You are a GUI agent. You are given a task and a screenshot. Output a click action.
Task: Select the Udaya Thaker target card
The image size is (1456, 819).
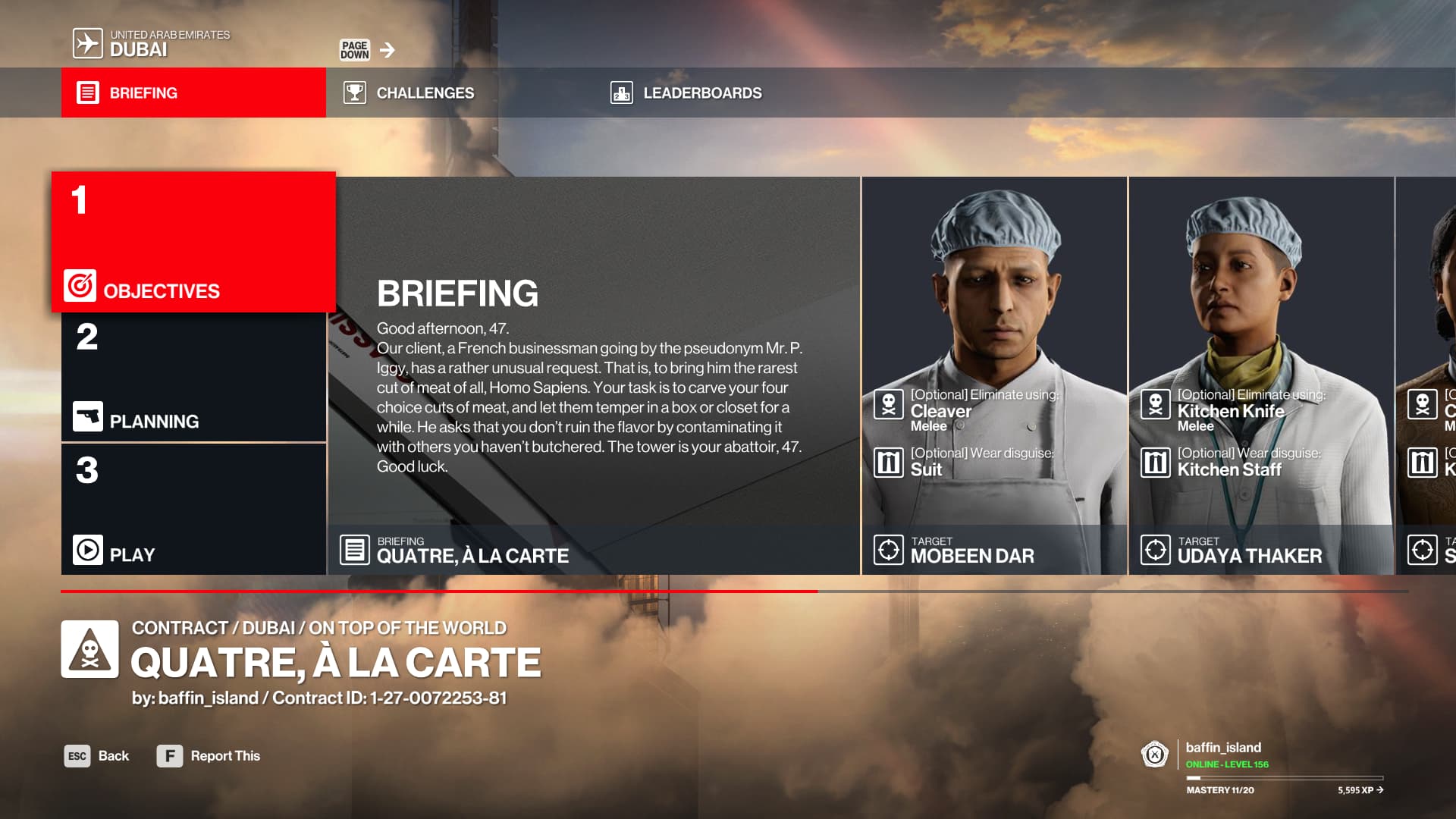[1261, 375]
